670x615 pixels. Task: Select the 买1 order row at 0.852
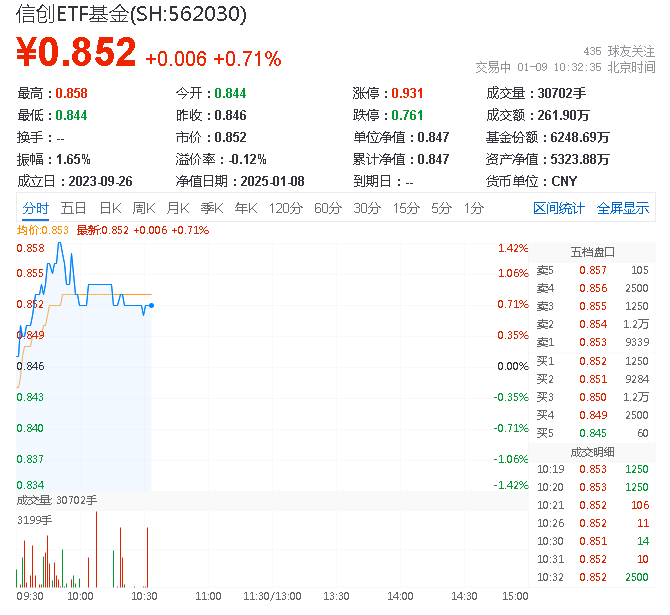click(592, 361)
